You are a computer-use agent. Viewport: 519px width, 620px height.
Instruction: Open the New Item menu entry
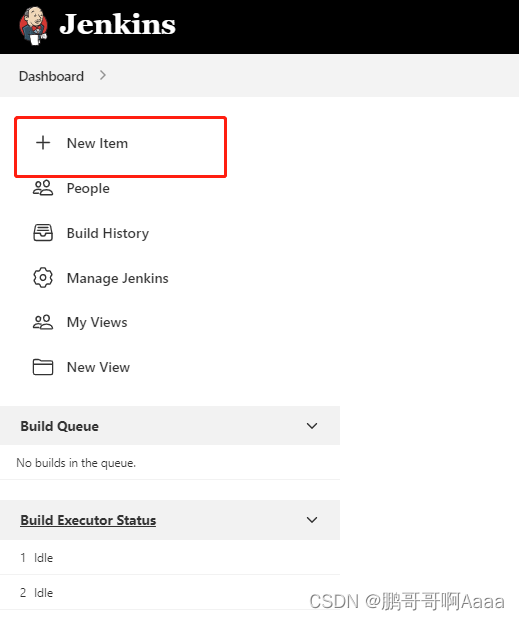click(121, 147)
